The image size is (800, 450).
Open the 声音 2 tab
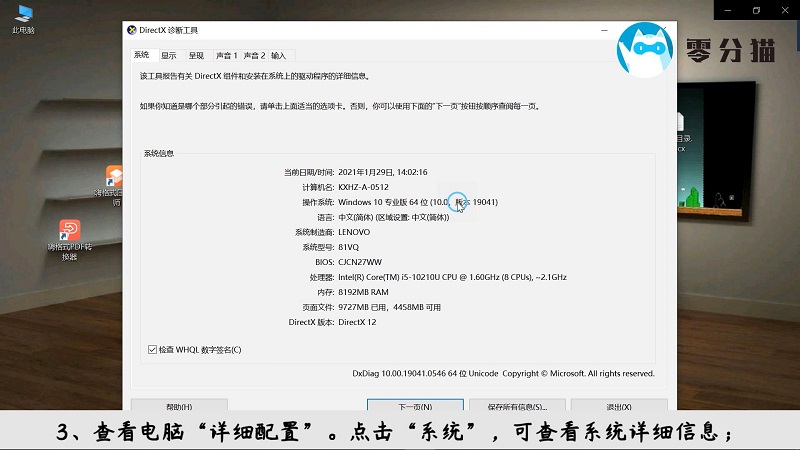[x=255, y=56]
